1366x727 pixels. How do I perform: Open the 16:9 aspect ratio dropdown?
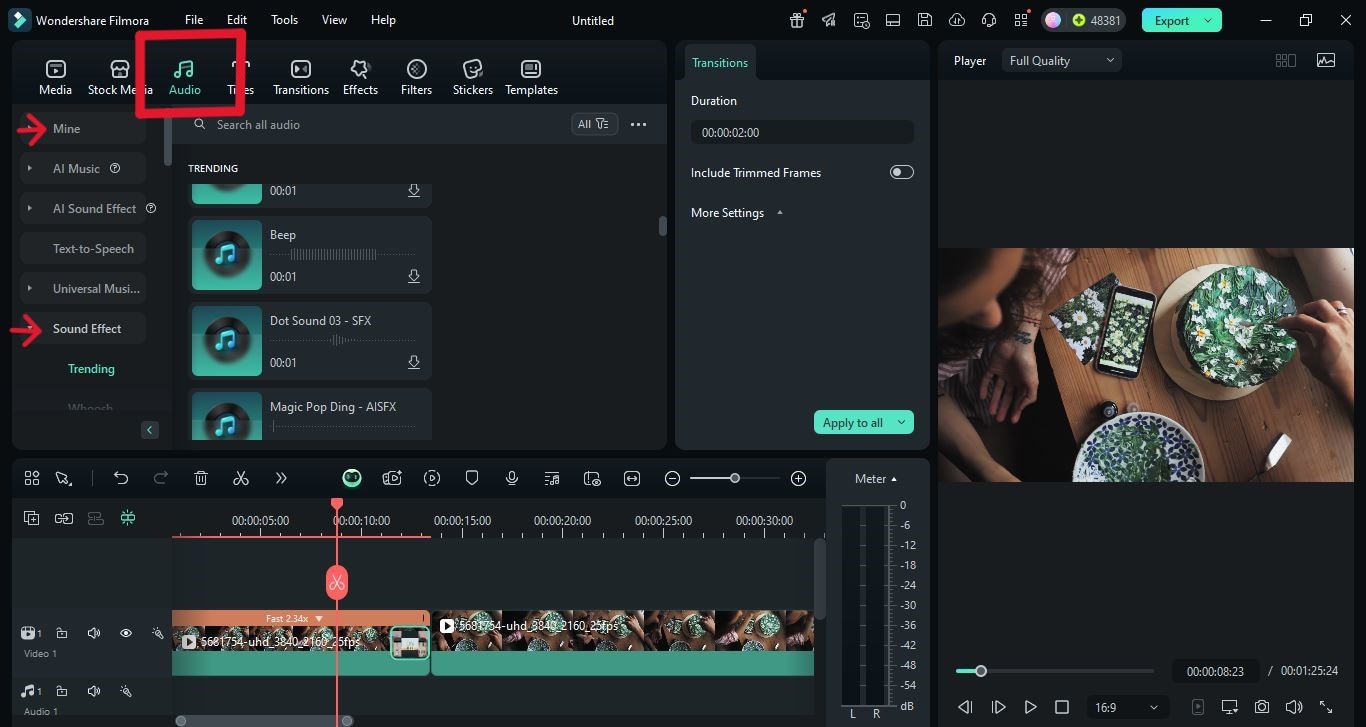[1126, 707]
